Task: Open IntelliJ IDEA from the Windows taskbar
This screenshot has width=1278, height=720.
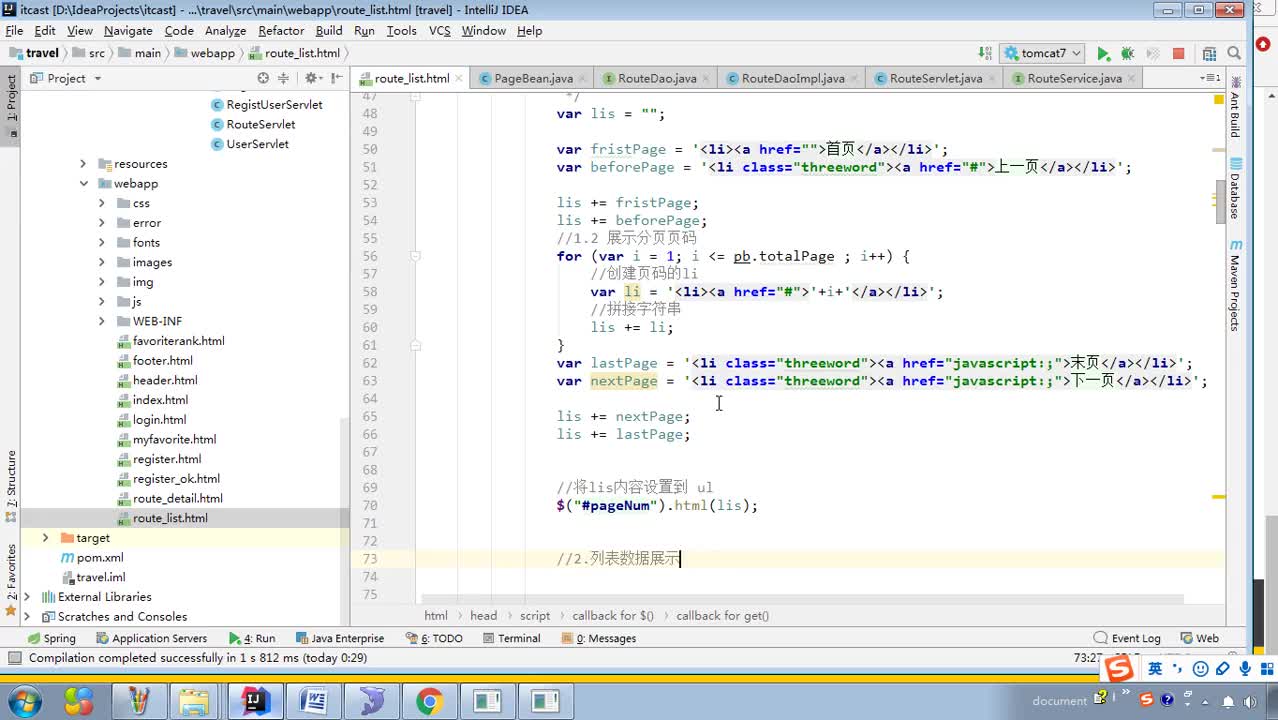Action: click(x=256, y=701)
